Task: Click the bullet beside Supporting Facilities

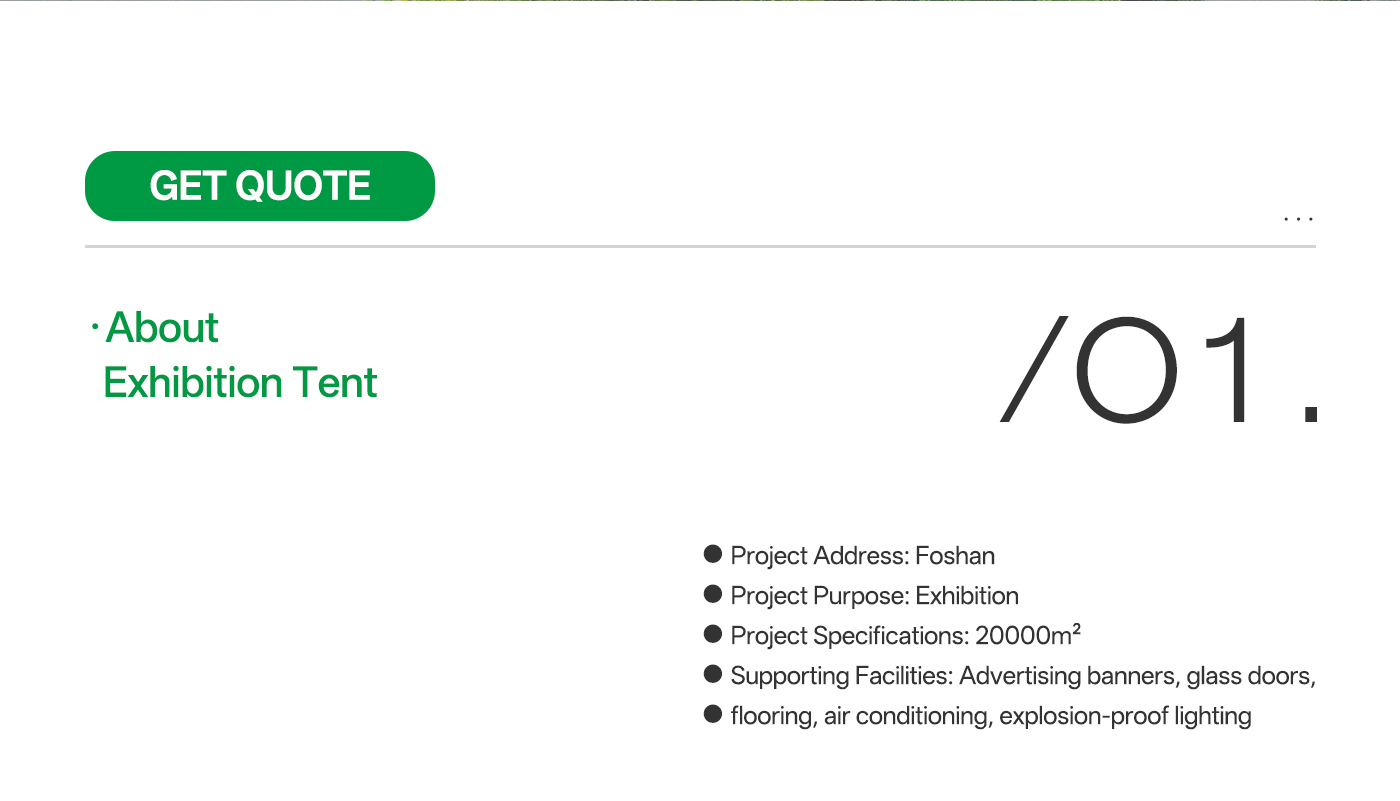Action: point(713,674)
